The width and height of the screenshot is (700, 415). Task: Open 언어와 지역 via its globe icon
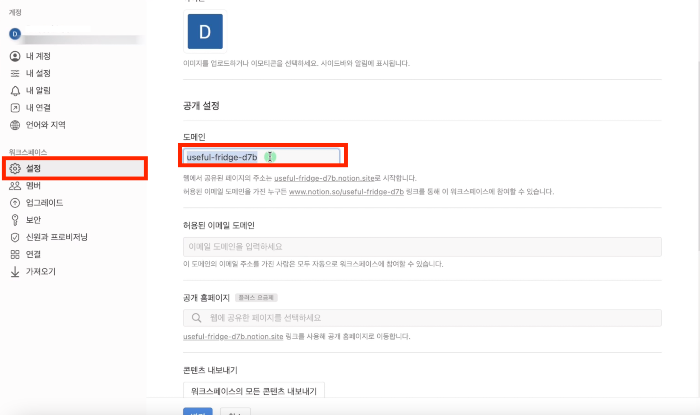(x=15, y=125)
